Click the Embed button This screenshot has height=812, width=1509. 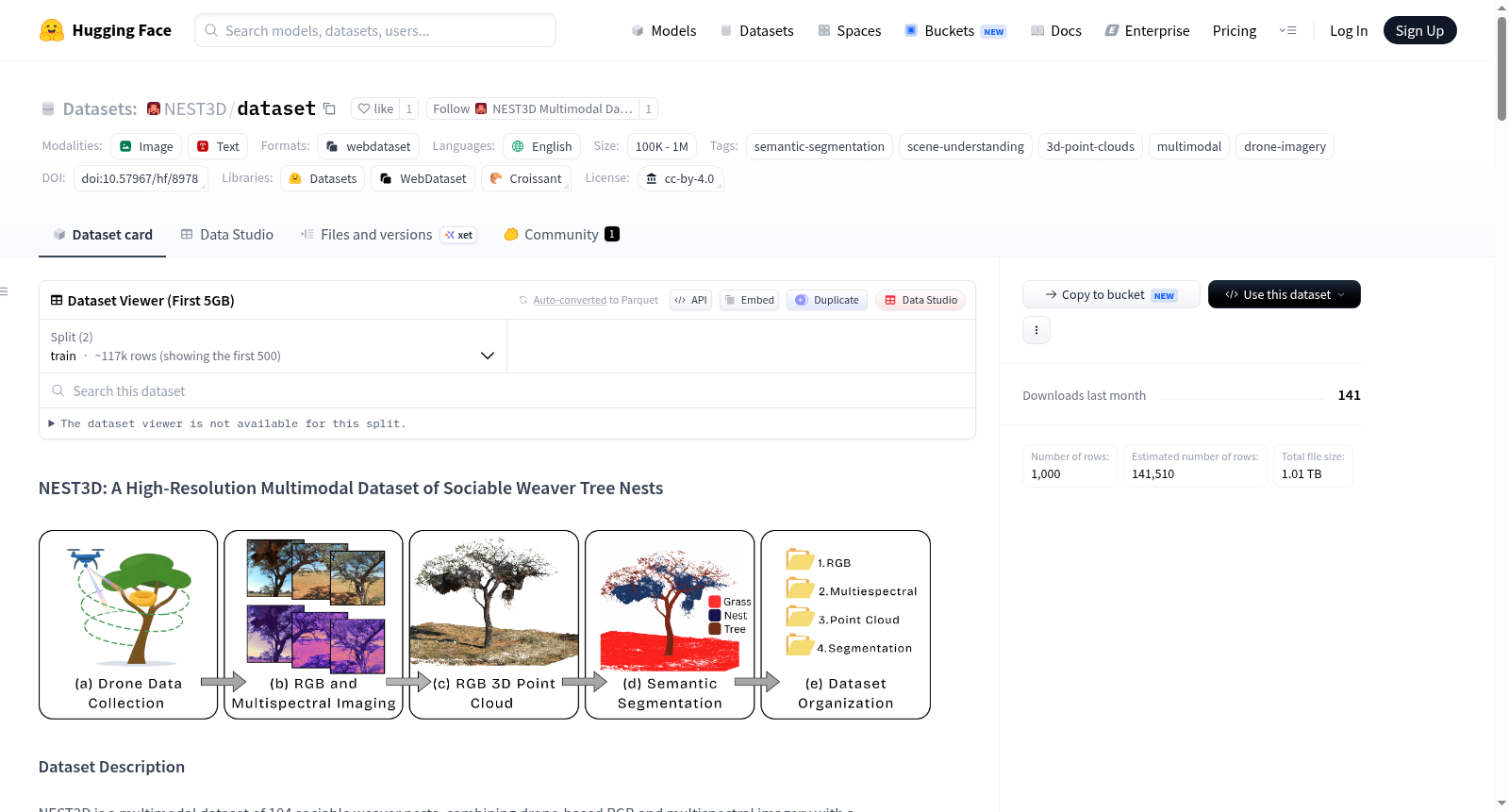tap(750, 300)
